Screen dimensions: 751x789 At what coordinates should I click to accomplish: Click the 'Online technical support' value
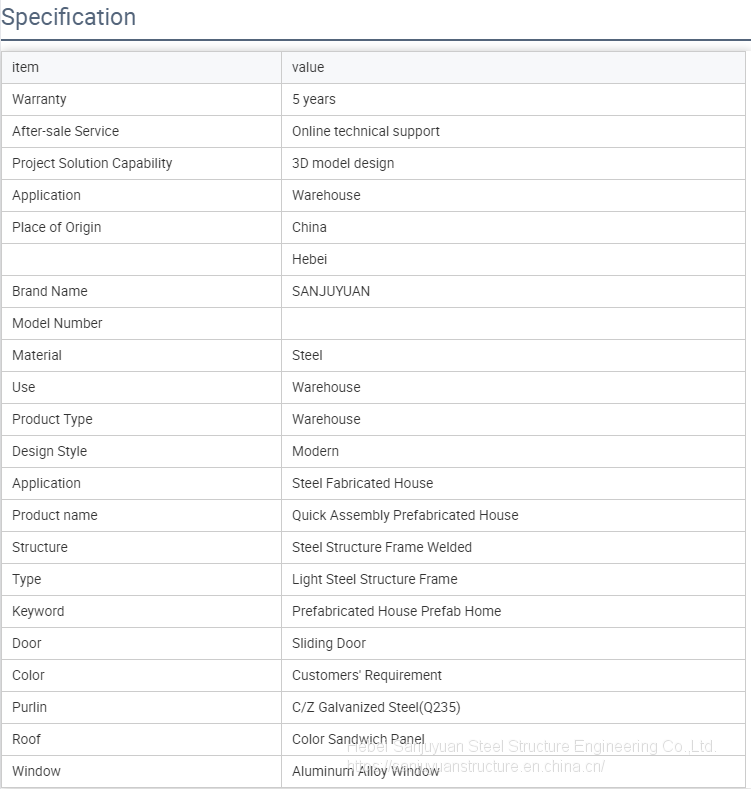[x=366, y=131]
